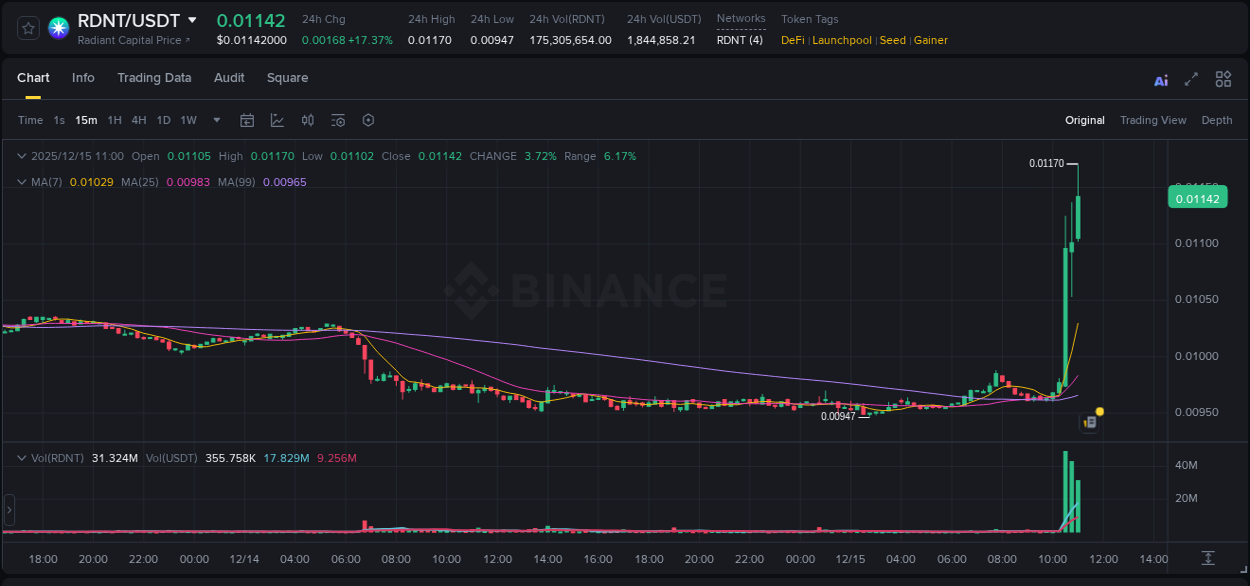Launch the Ai assistant feature

click(1160, 78)
